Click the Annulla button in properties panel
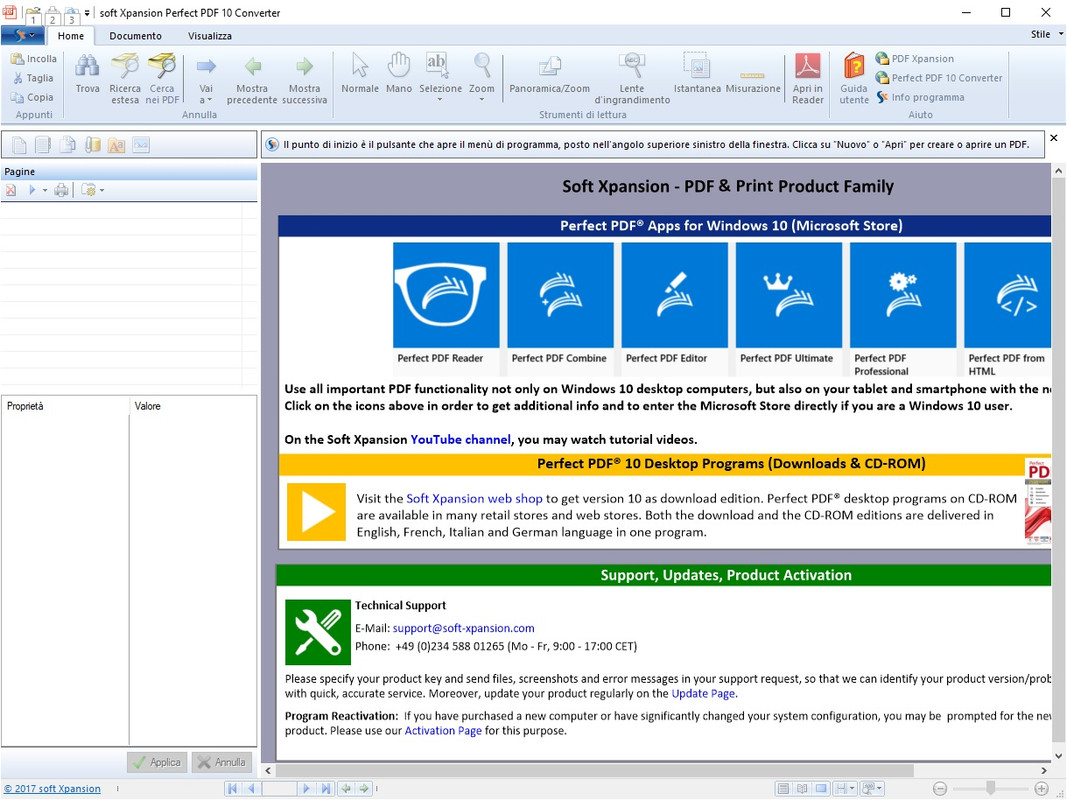Viewport: 1067px width, 800px height. click(221, 763)
